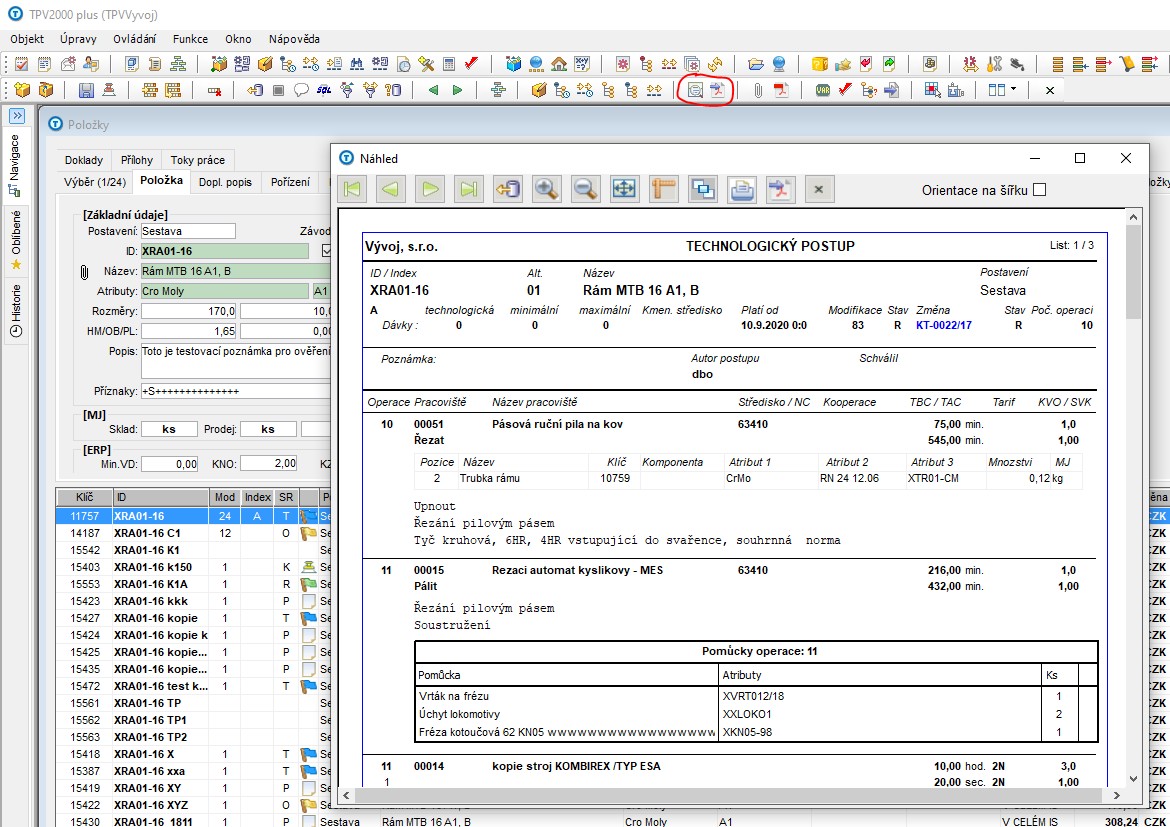
Task: Jump to last page in Náhled preview
Action: 469,190
